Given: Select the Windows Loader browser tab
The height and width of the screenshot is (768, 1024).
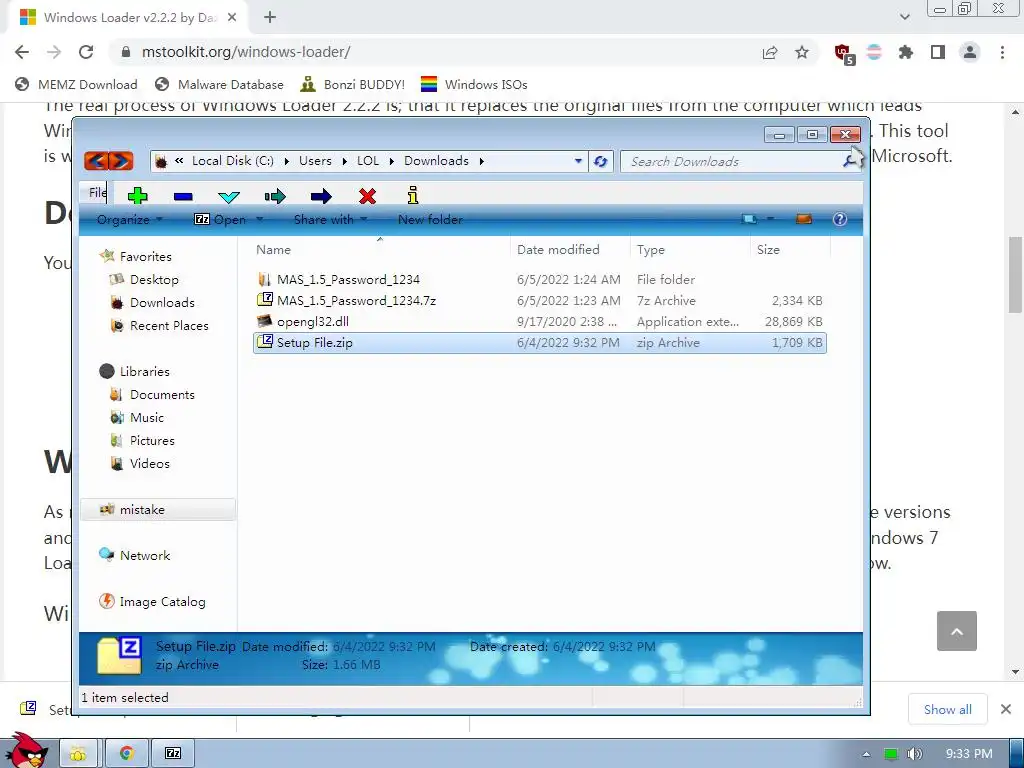Looking at the screenshot, I should click(x=129, y=18).
